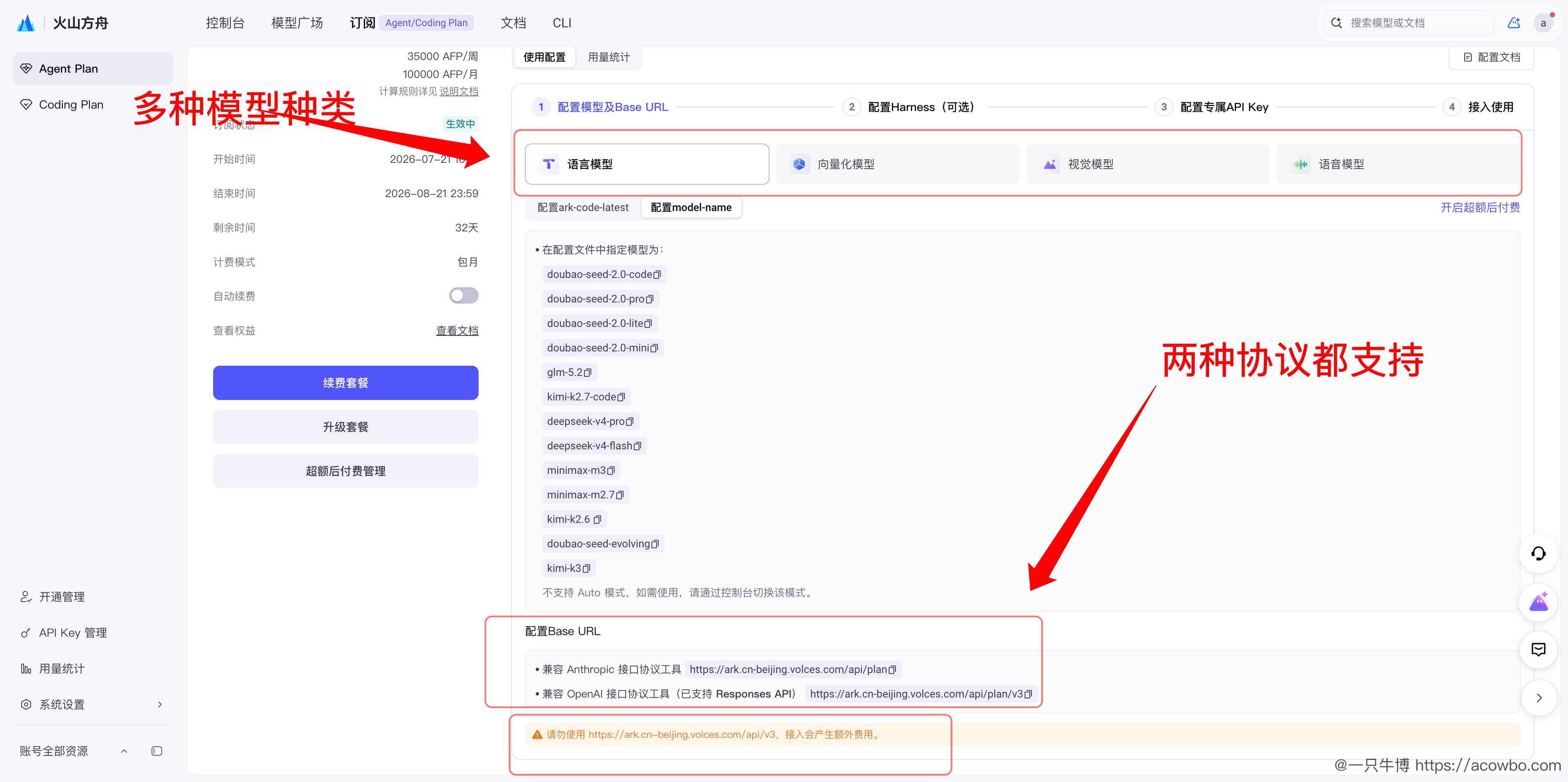
Task: Click the 续费套餐 button
Action: 345,383
